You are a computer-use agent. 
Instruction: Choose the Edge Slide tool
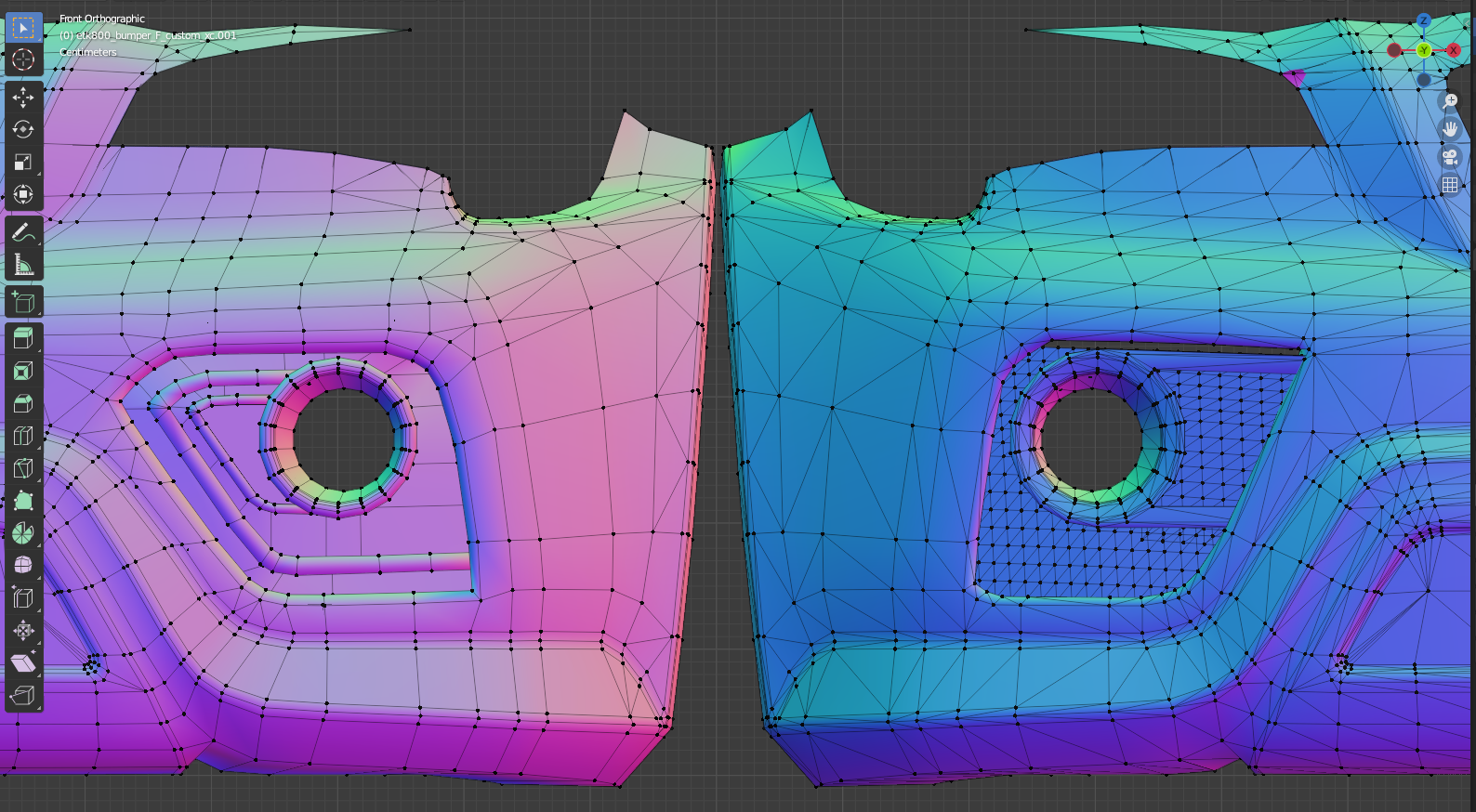pyautogui.click(x=23, y=598)
